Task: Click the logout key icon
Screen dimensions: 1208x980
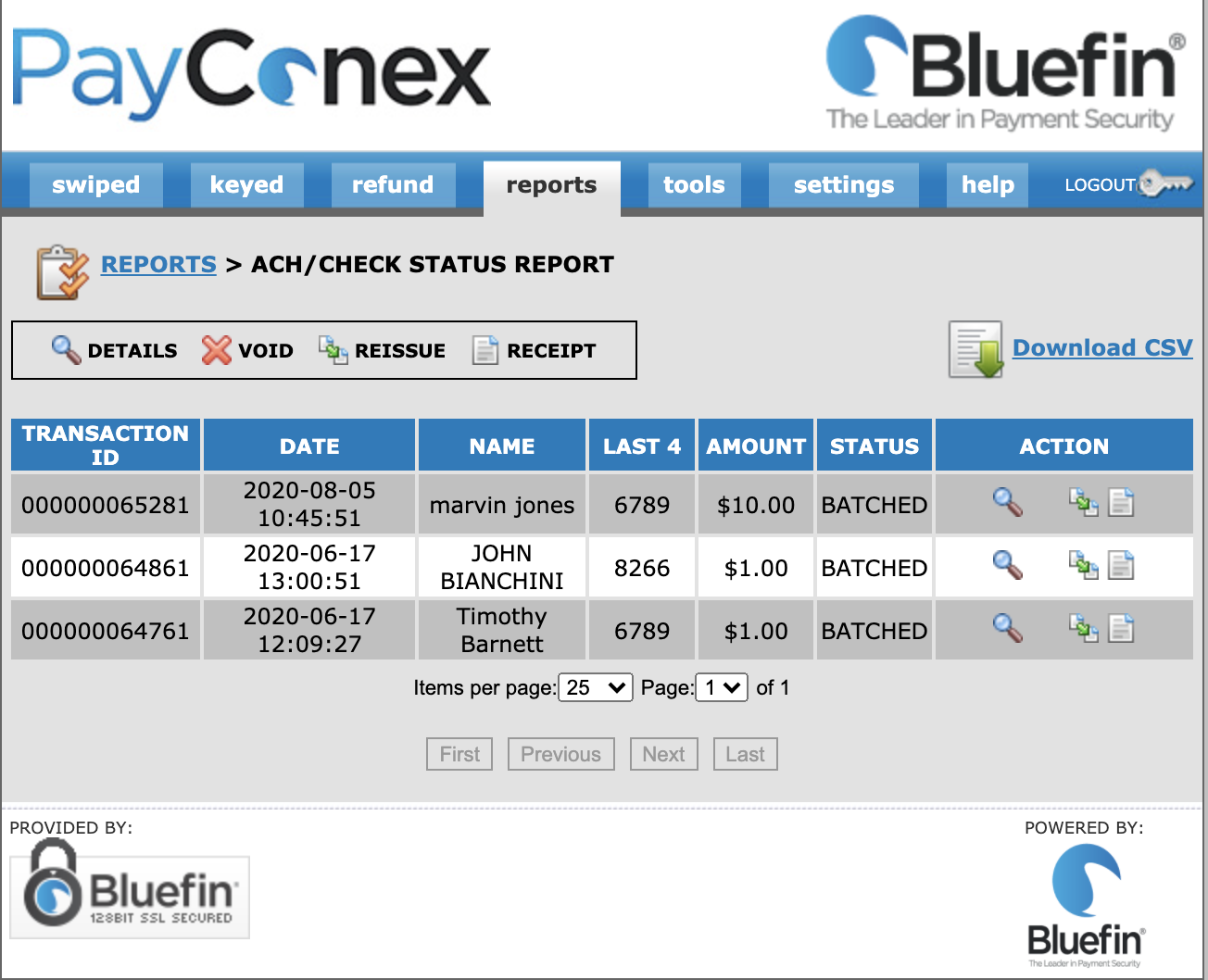Action: [x=1164, y=183]
